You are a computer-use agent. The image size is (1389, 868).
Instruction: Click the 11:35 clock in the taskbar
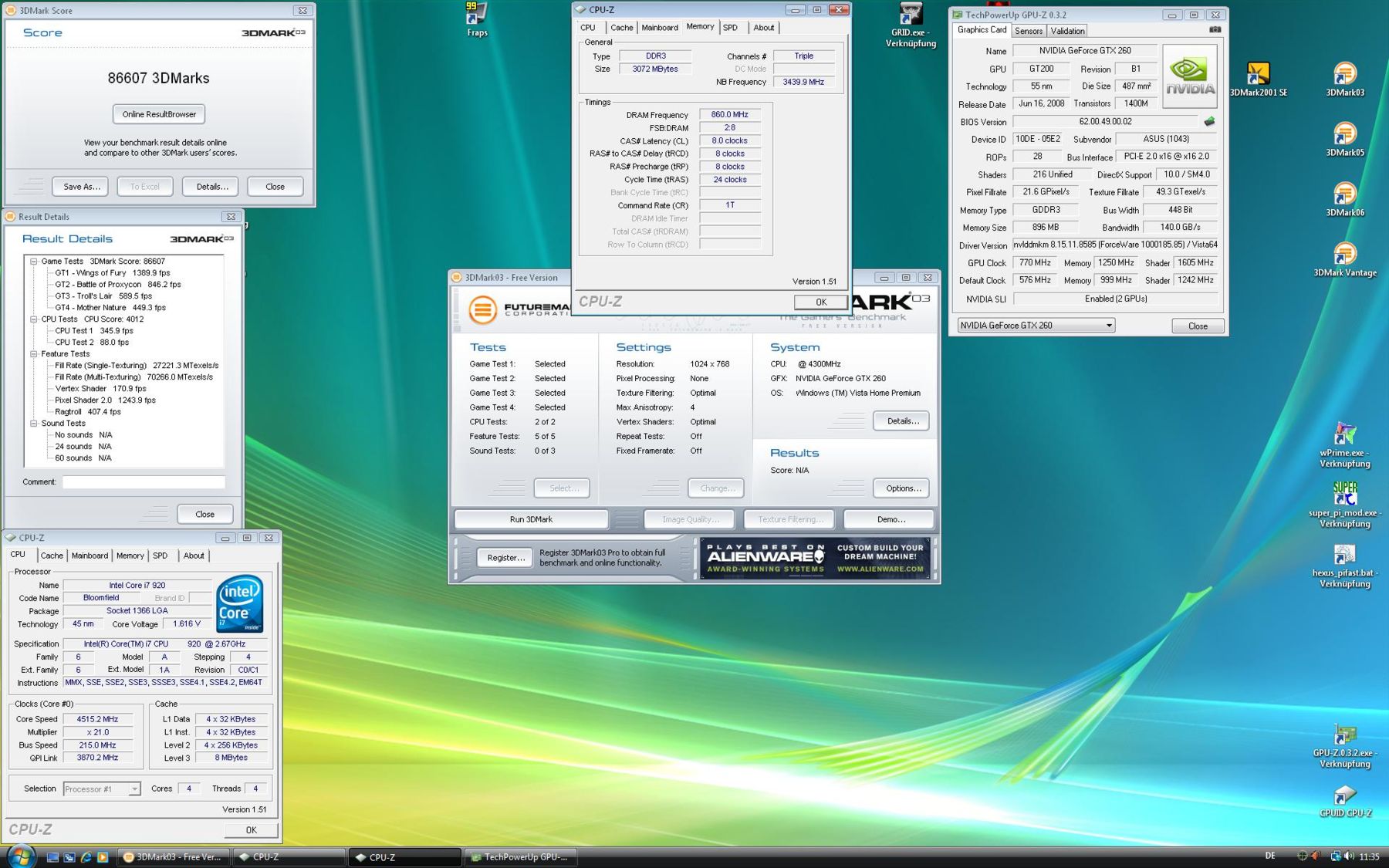pos(1369,856)
